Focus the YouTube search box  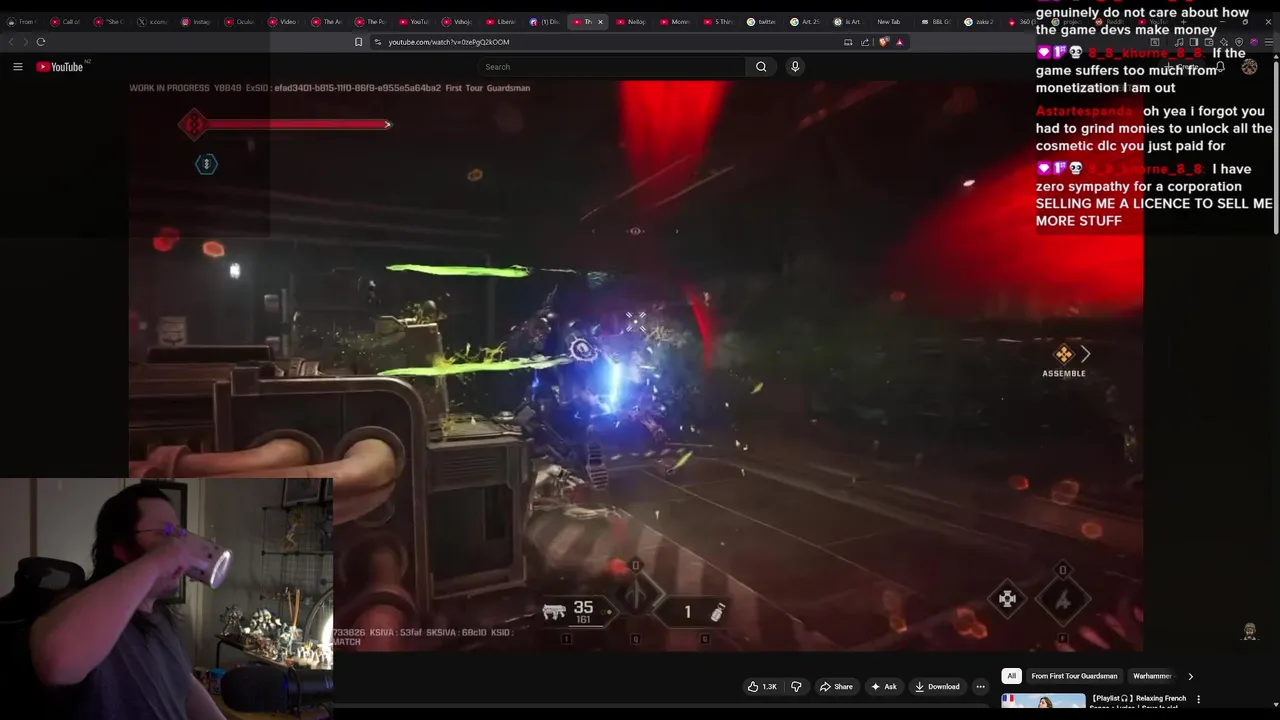[x=612, y=67]
